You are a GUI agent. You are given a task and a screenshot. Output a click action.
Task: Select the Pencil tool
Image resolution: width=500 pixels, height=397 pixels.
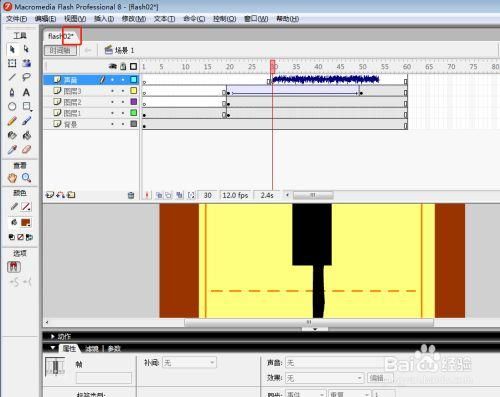pyautogui.click(x=12, y=121)
